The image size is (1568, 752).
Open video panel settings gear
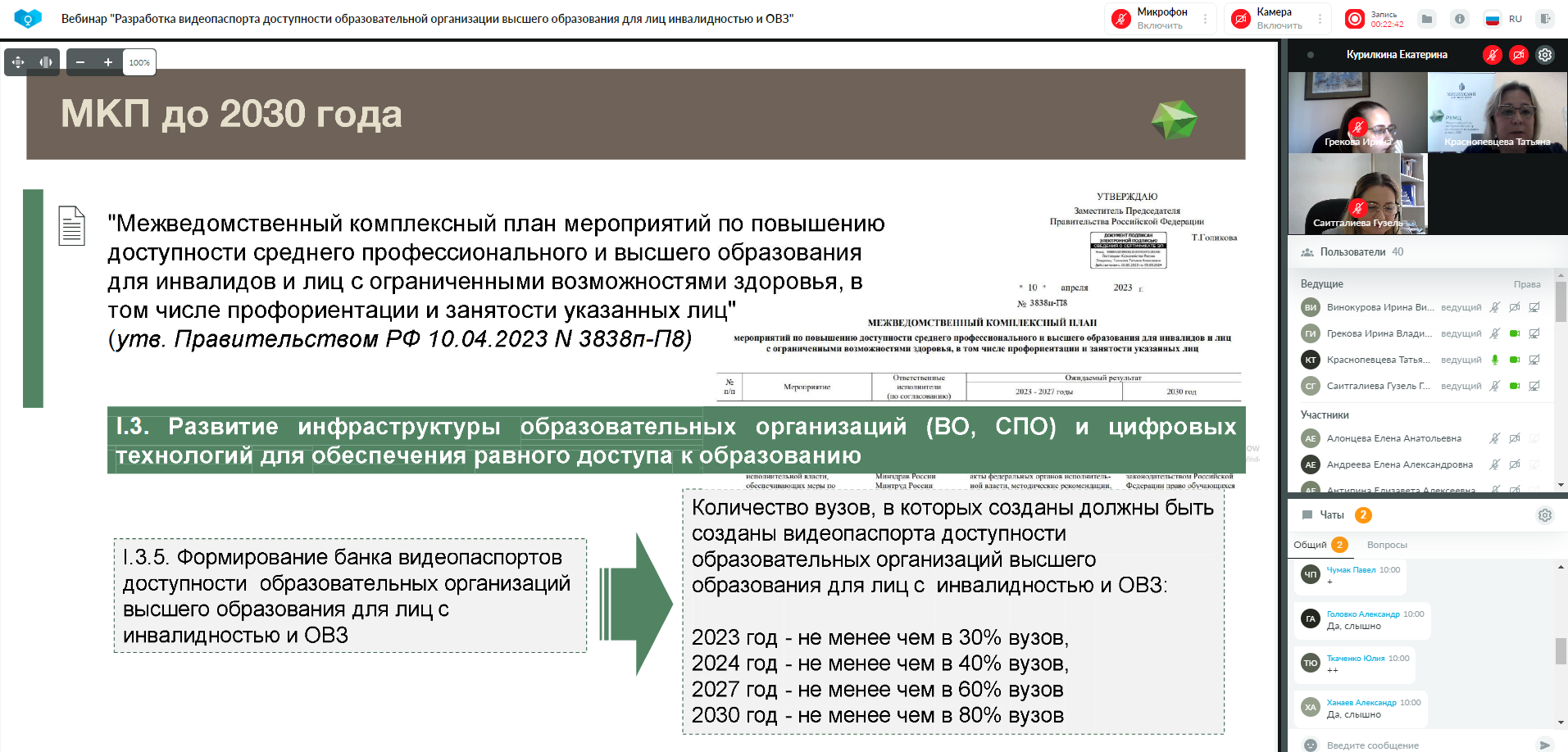click(x=1545, y=55)
